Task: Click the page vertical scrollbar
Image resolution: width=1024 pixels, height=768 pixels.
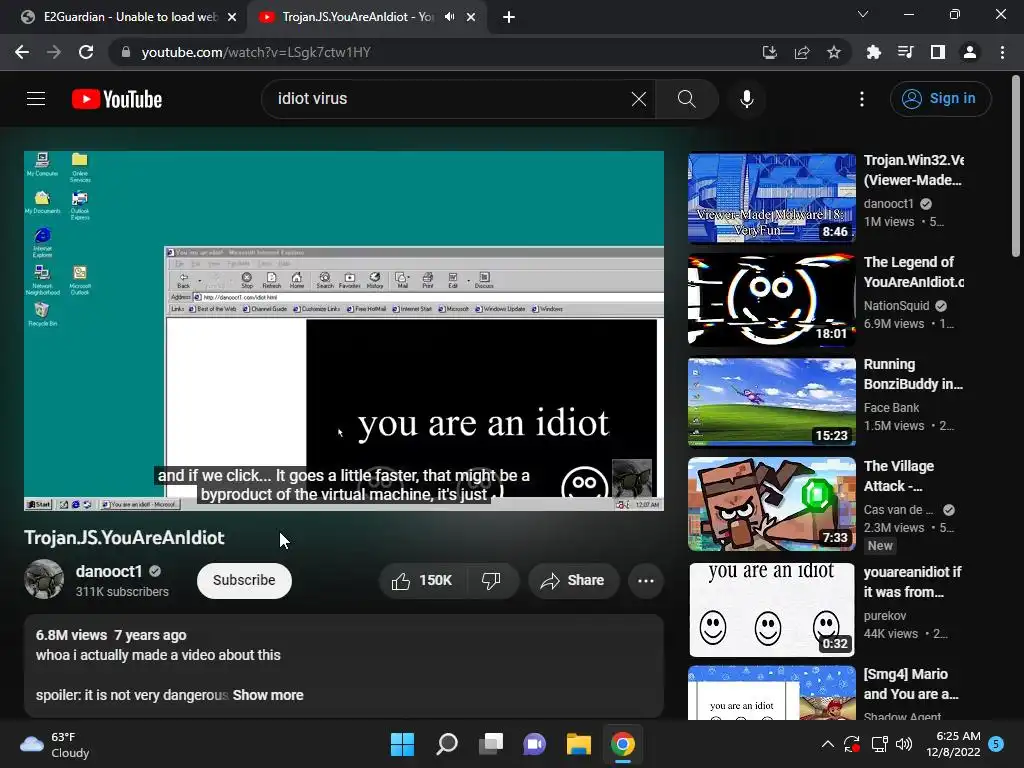Action: (x=1016, y=167)
